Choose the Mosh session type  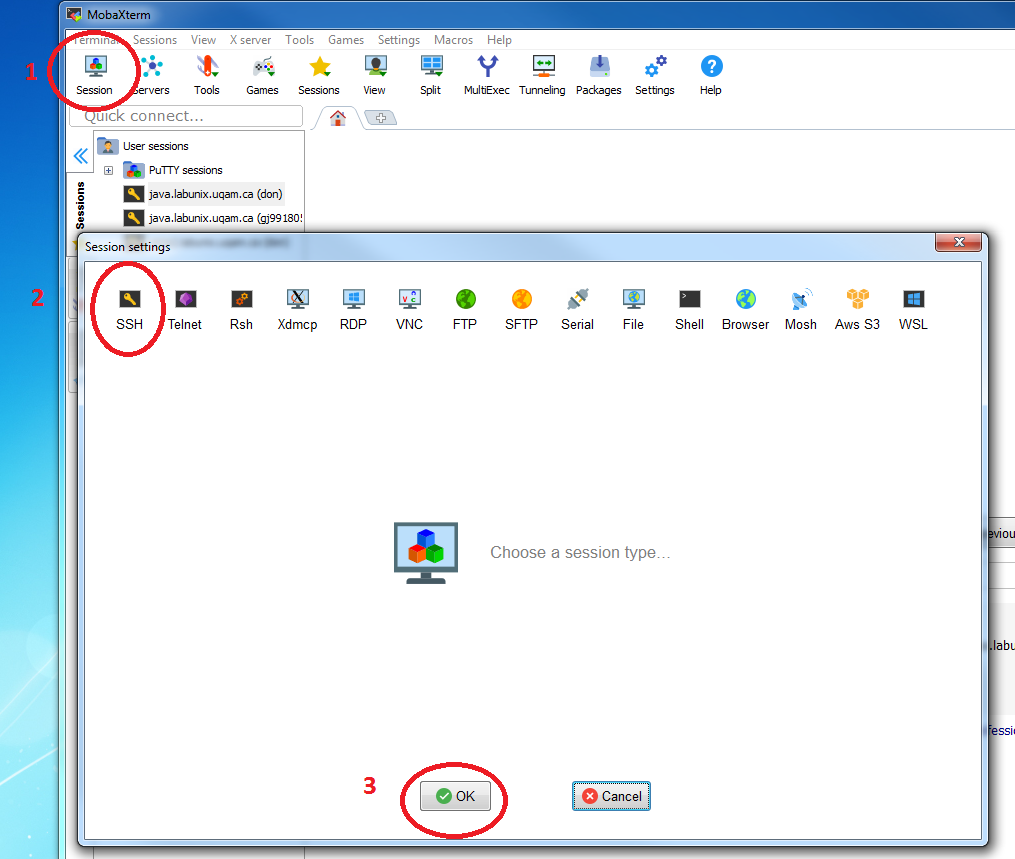coord(801,309)
